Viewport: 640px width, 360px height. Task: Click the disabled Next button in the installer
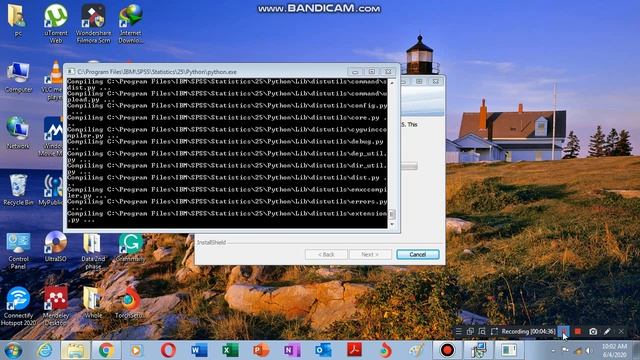point(370,254)
